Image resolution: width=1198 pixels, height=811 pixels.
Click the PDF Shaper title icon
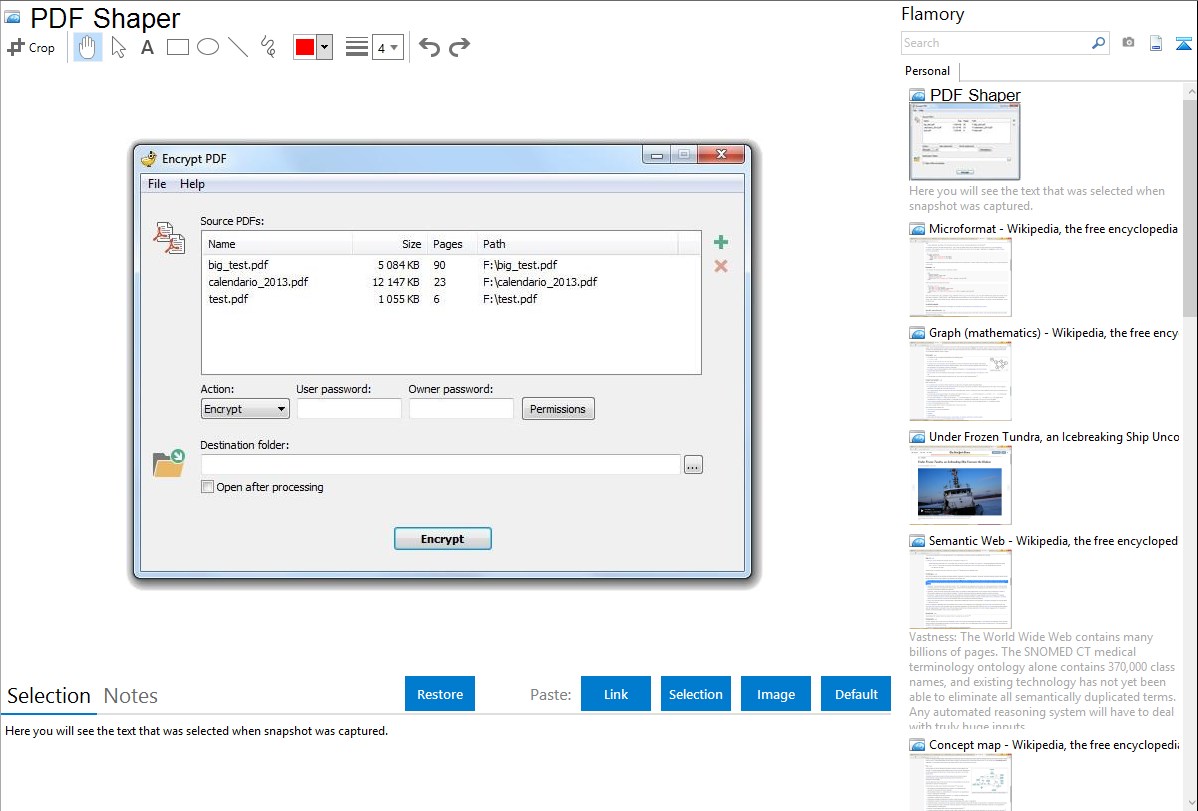[x=13, y=17]
